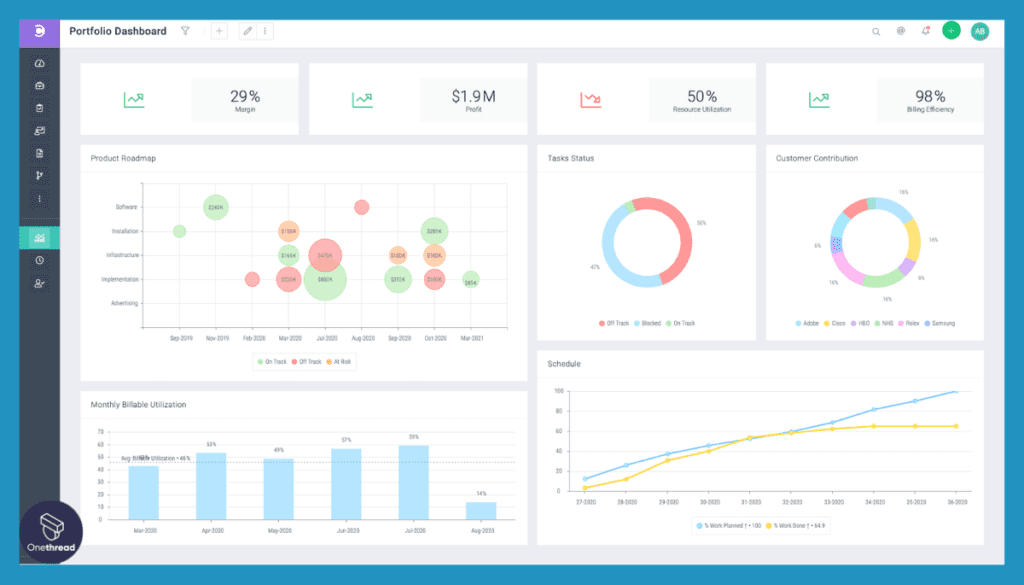Select the red $470K bubble on Infrastructure row
The height and width of the screenshot is (585, 1024).
[325, 255]
